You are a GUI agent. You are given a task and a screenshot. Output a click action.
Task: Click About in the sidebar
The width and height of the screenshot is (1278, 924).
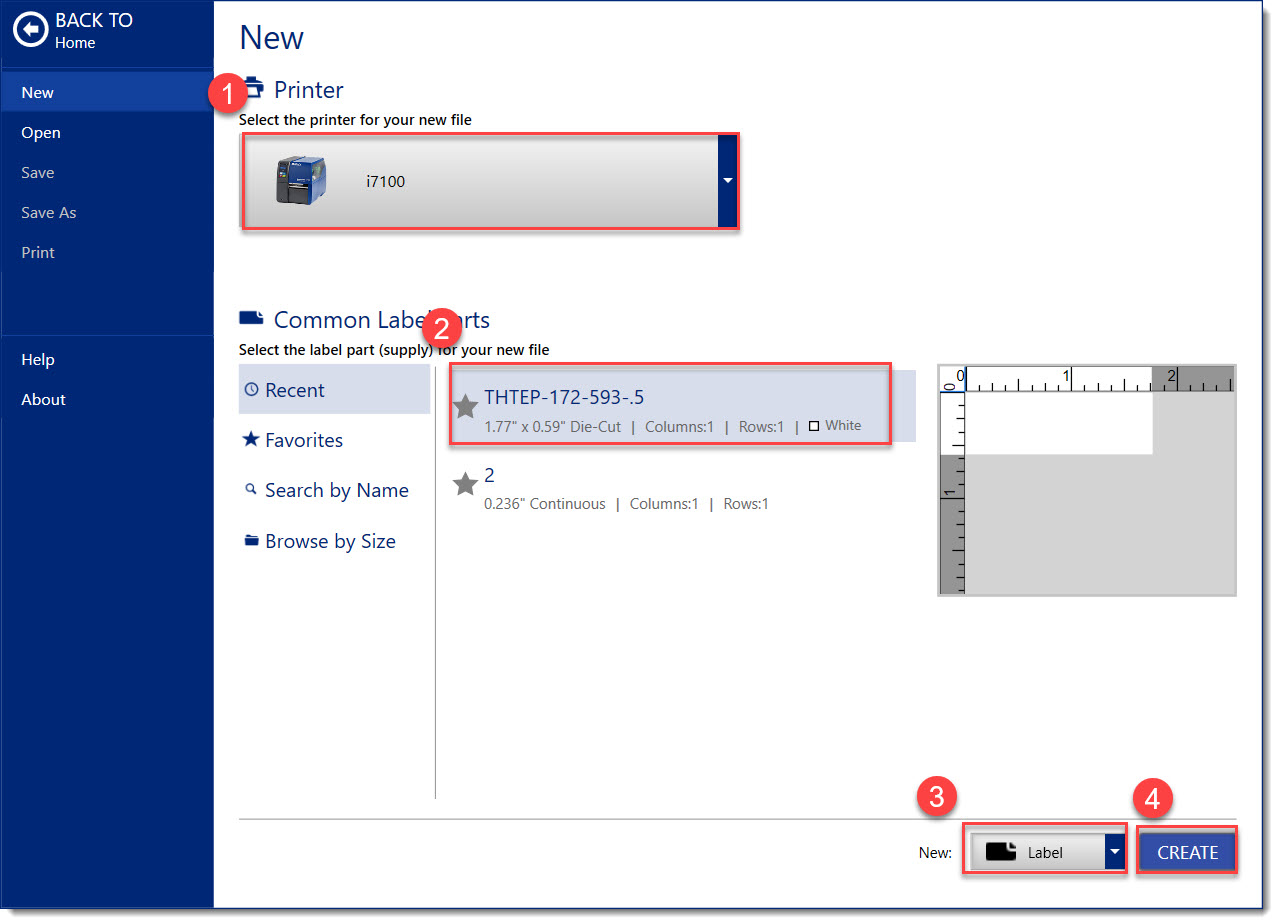click(x=43, y=399)
